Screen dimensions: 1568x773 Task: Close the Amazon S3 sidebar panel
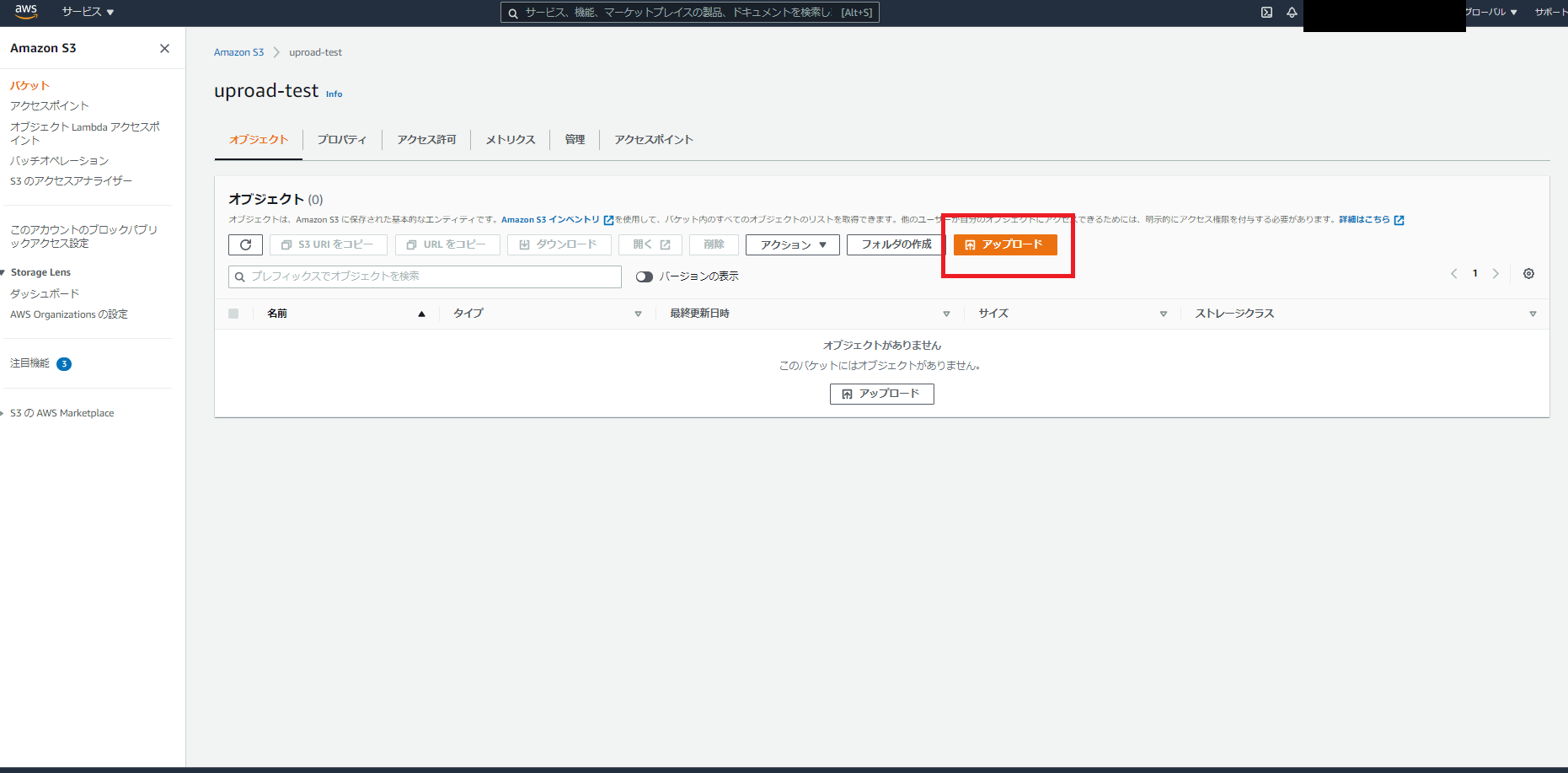(164, 48)
